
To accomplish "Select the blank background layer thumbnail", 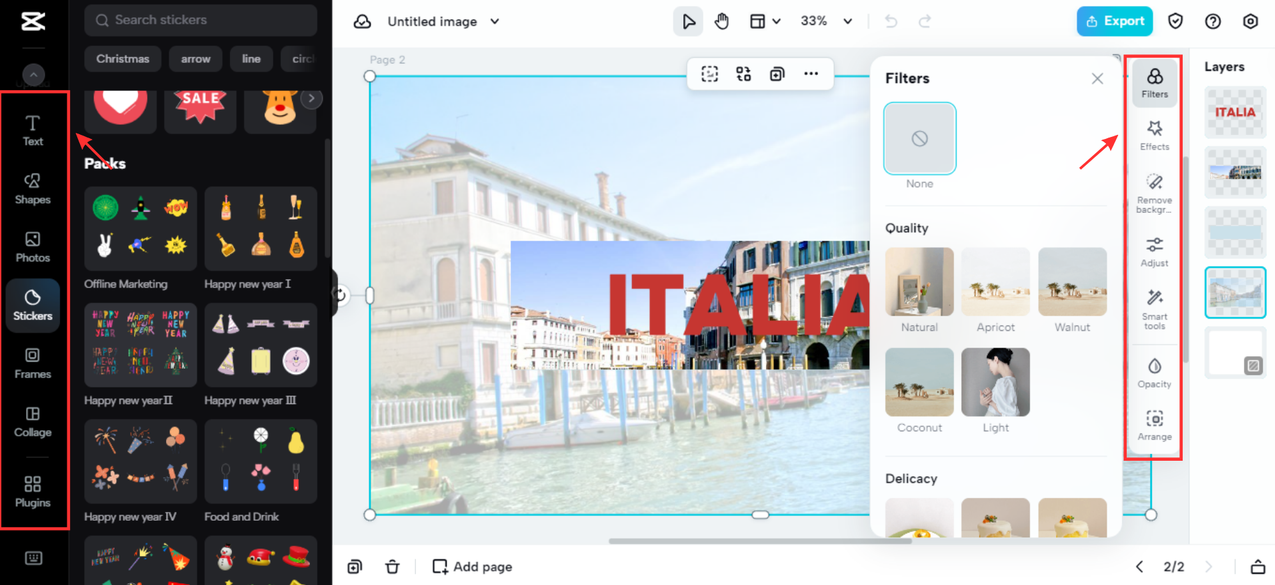I will tap(1235, 353).
